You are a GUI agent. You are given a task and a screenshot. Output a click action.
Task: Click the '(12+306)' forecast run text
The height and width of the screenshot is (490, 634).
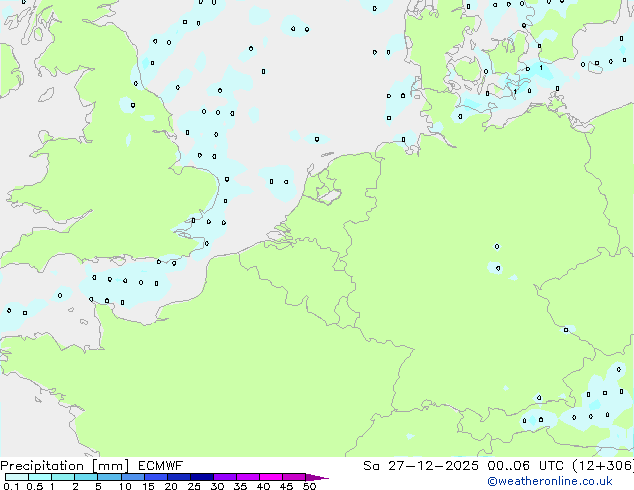[x=603, y=466]
